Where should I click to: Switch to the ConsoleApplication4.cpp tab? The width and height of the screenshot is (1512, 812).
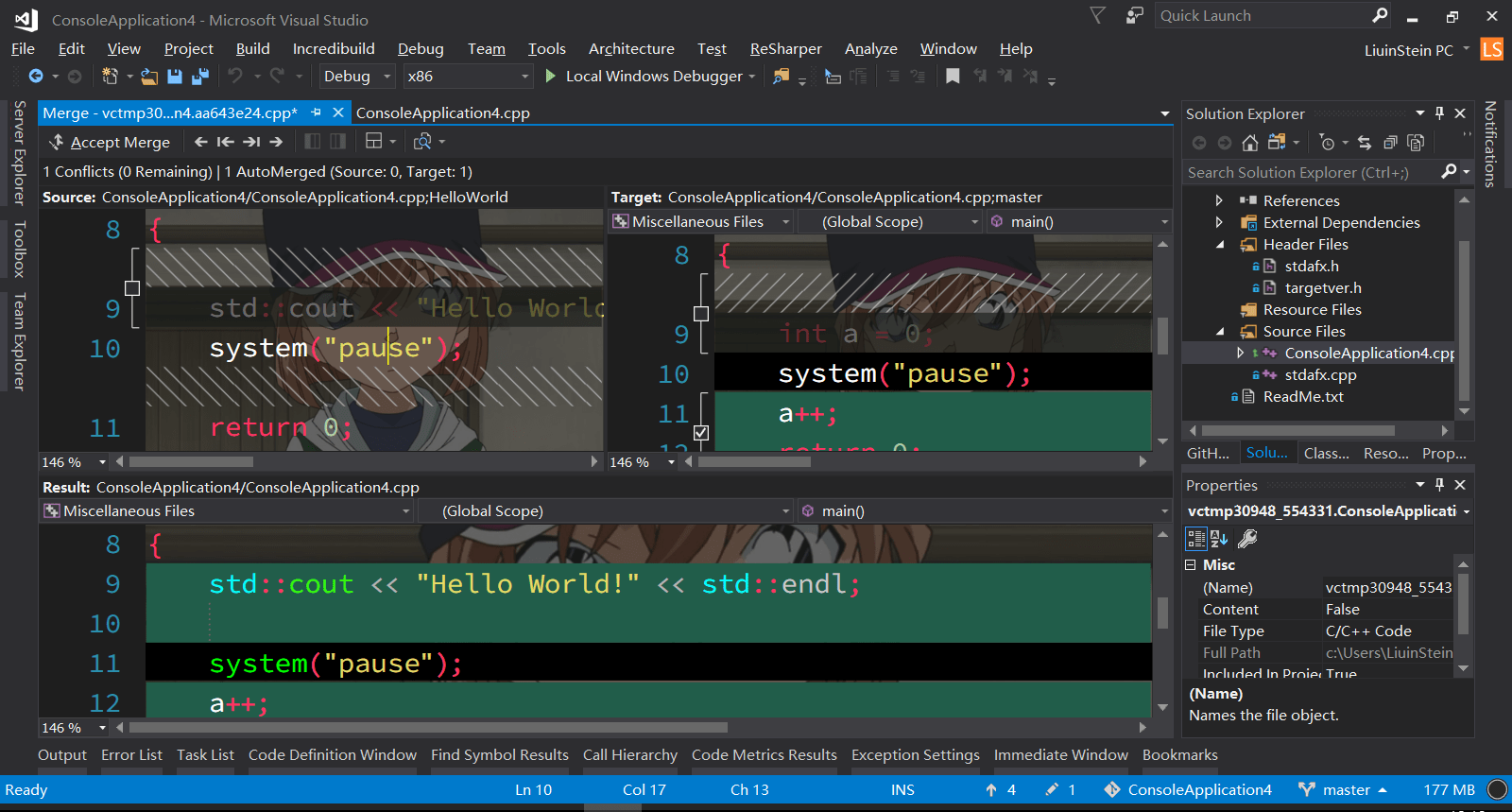[442, 113]
